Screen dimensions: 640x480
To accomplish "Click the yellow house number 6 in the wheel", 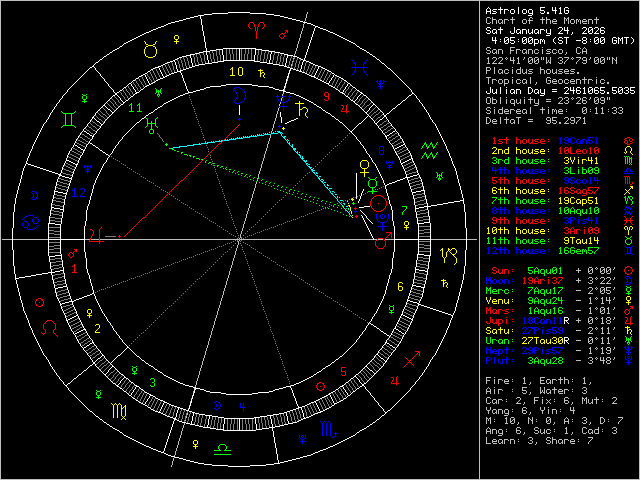I will point(400,287).
